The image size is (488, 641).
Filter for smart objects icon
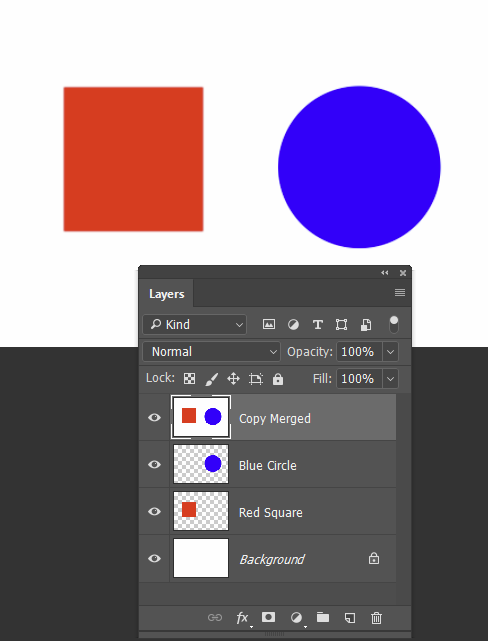(366, 325)
